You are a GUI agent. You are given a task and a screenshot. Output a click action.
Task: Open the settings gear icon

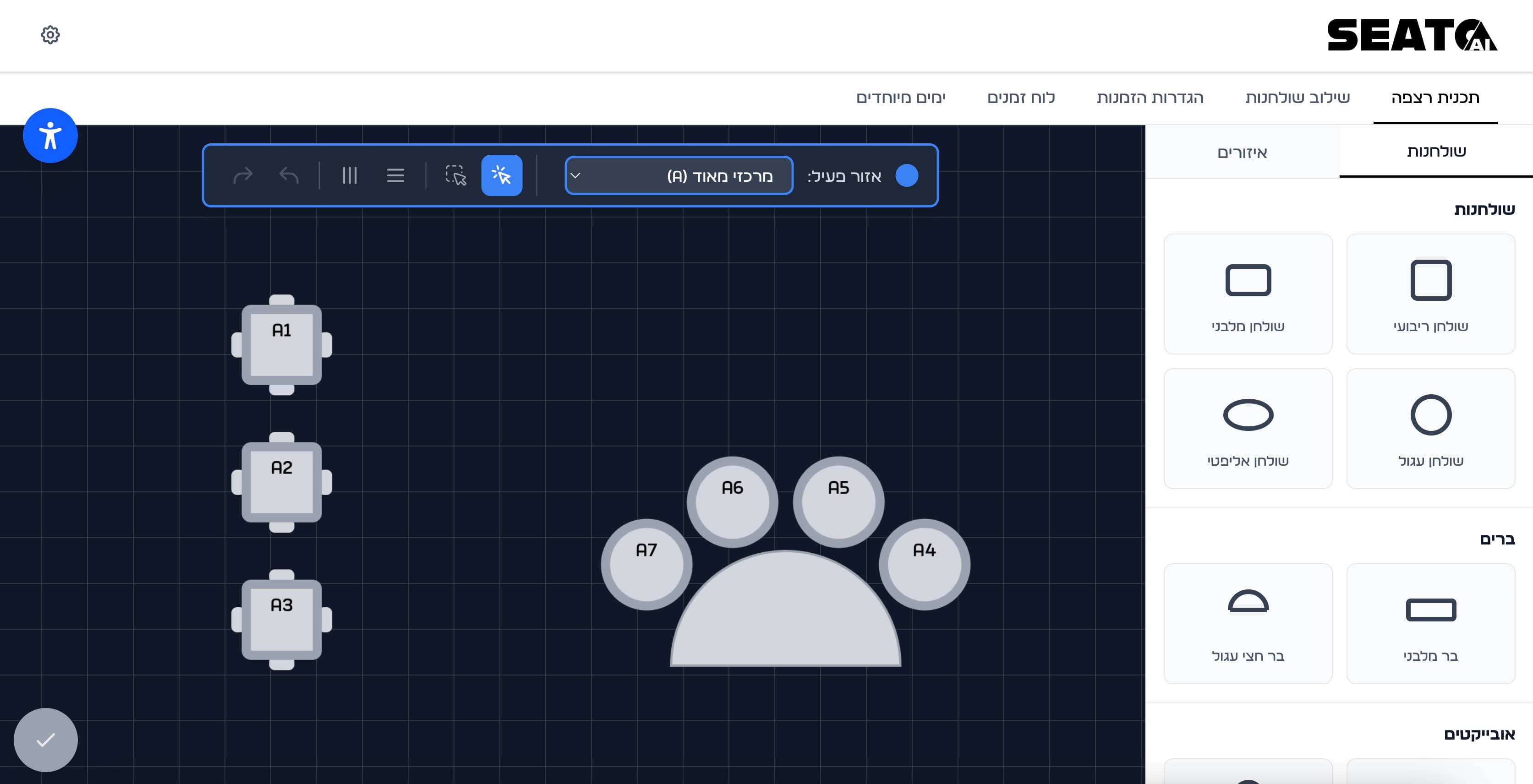click(x=50, y=35)
